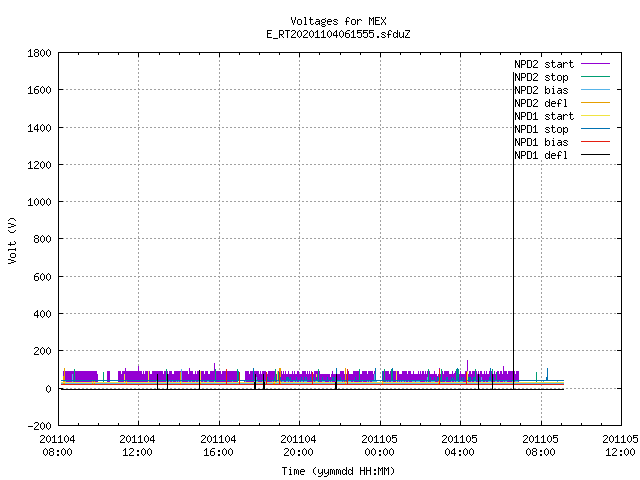The width and height of the screenshot is (640, 480).
Task: Click the black NPD1 defl legend line
Action: (595, 155)
